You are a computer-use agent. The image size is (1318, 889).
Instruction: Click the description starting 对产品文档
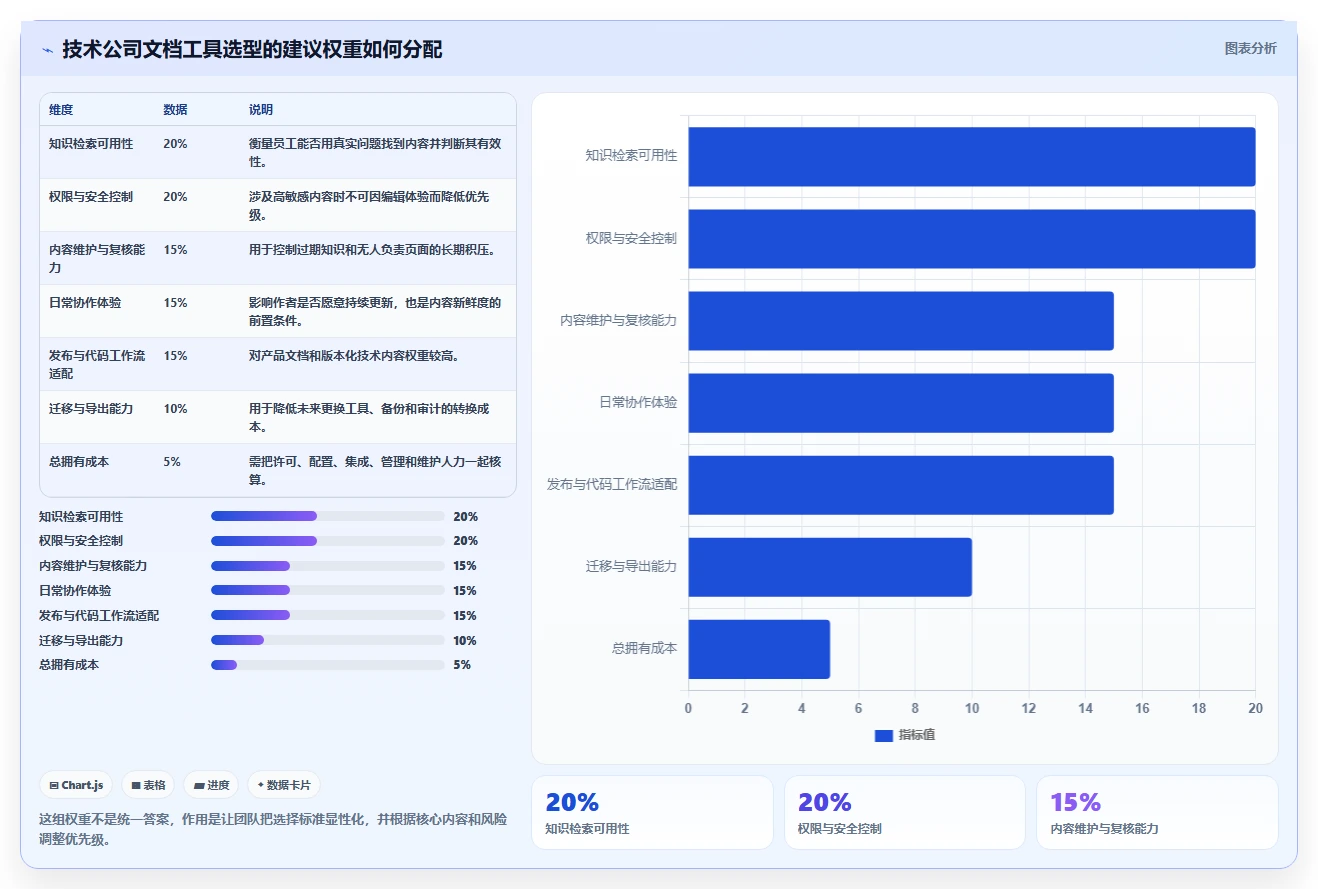[x=354, y=355]
